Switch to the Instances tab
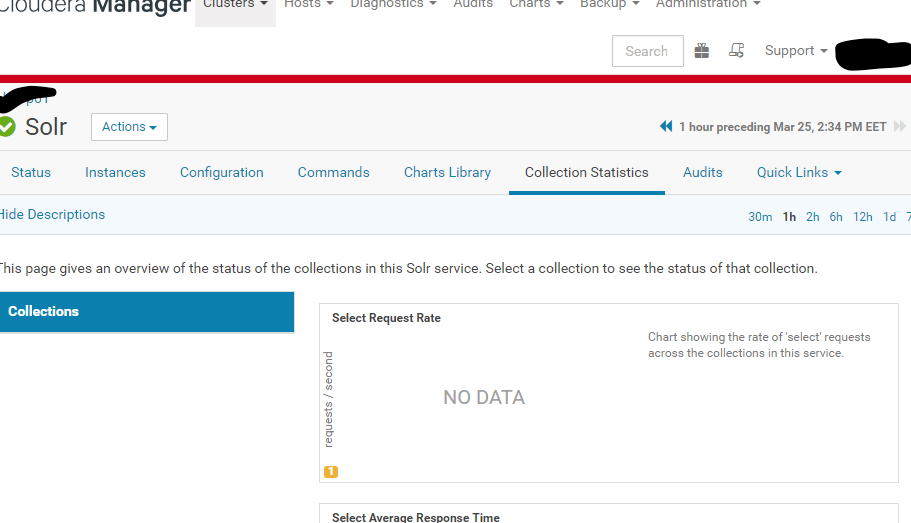 tap(115, 173)
